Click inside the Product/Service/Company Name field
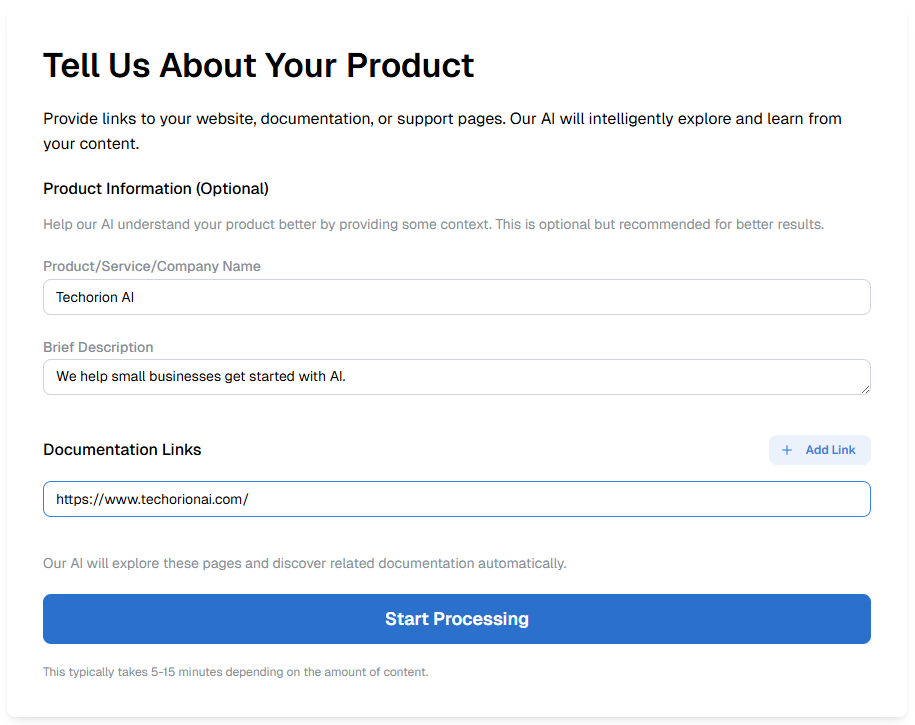This screenshot has height=725, width=915. tap(456, 297)
